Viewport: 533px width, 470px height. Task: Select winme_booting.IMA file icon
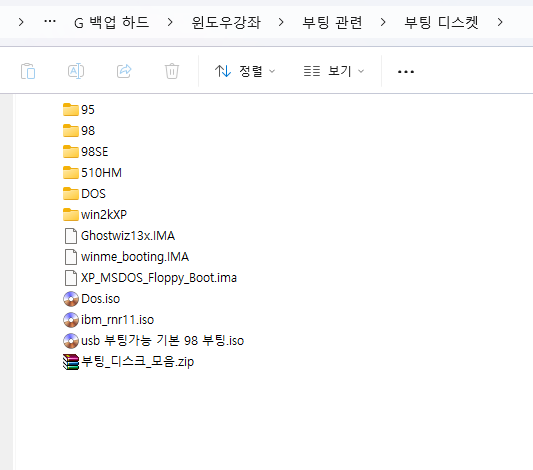(71, 257)
